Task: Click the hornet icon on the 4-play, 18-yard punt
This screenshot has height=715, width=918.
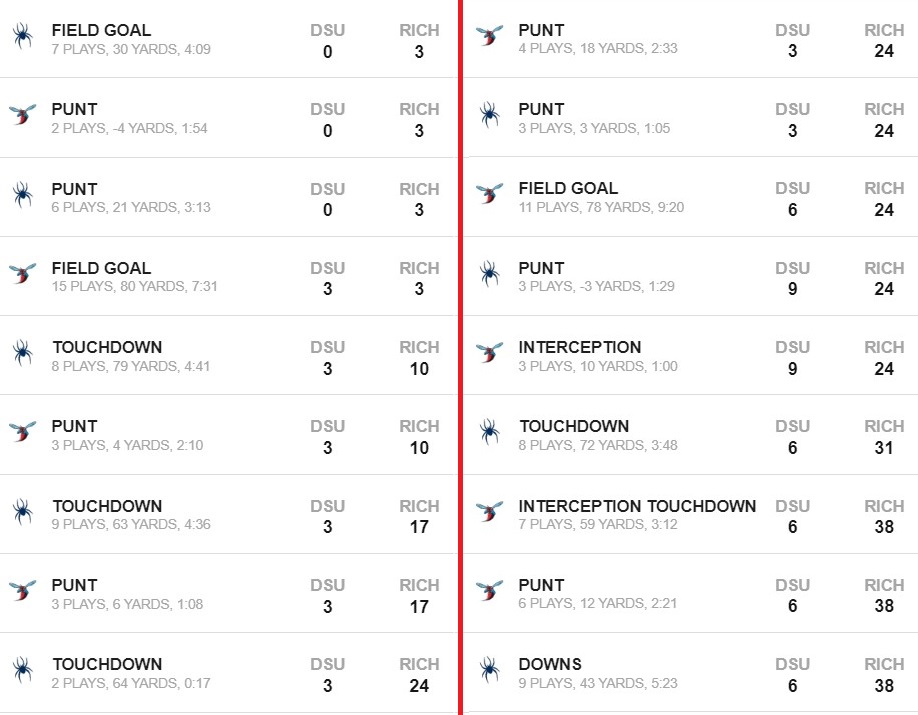Action: [489, 37]
